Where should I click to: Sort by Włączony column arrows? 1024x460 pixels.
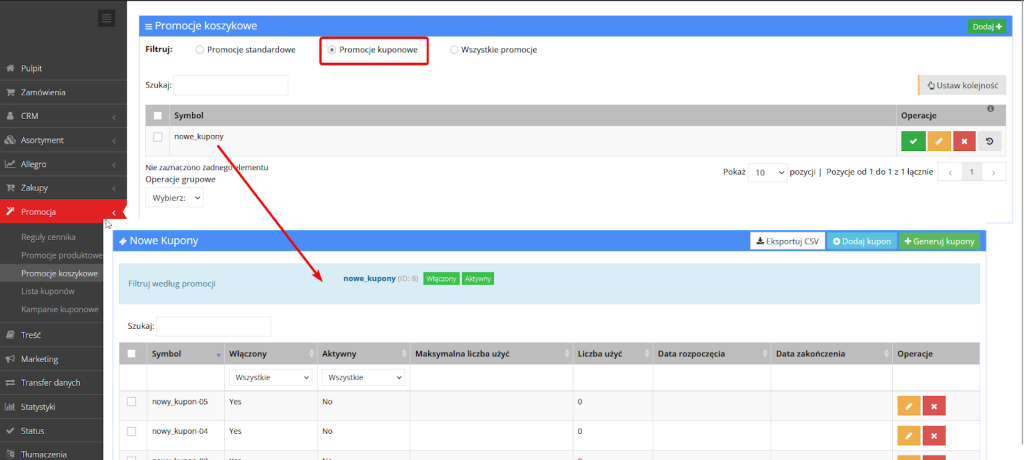point(312,354)
